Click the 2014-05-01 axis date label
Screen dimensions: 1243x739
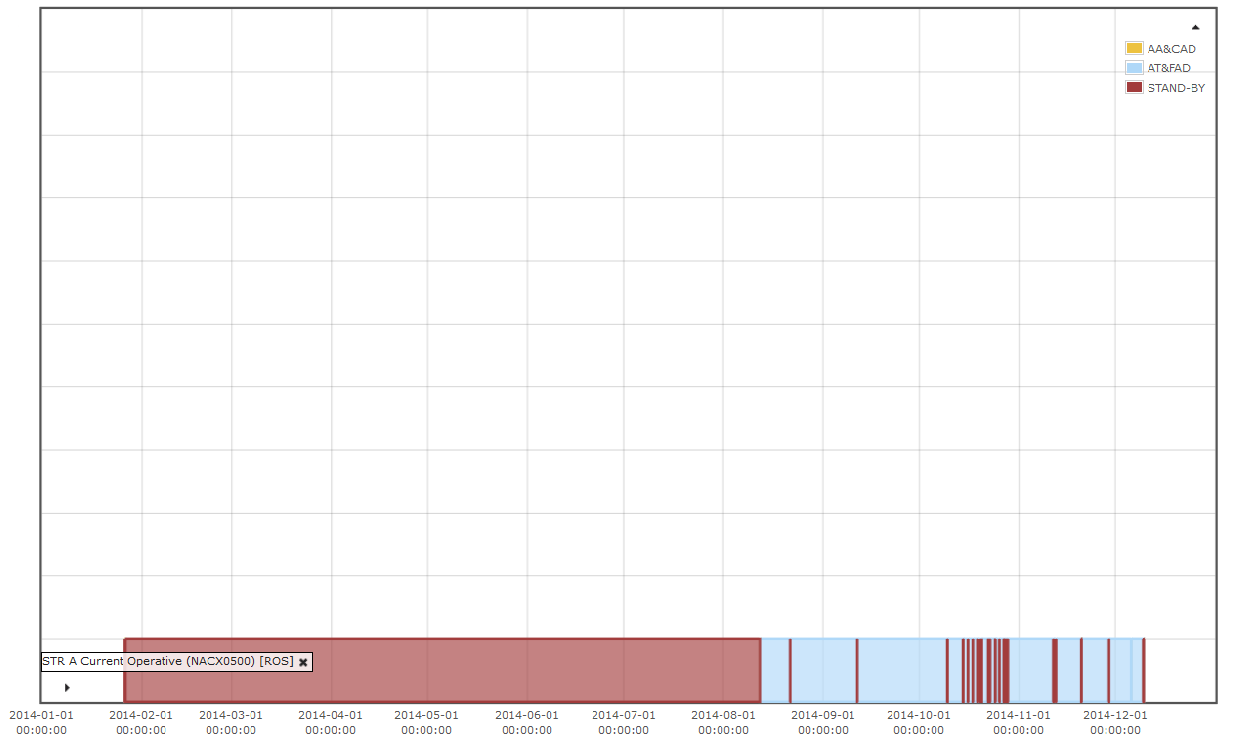427,722
